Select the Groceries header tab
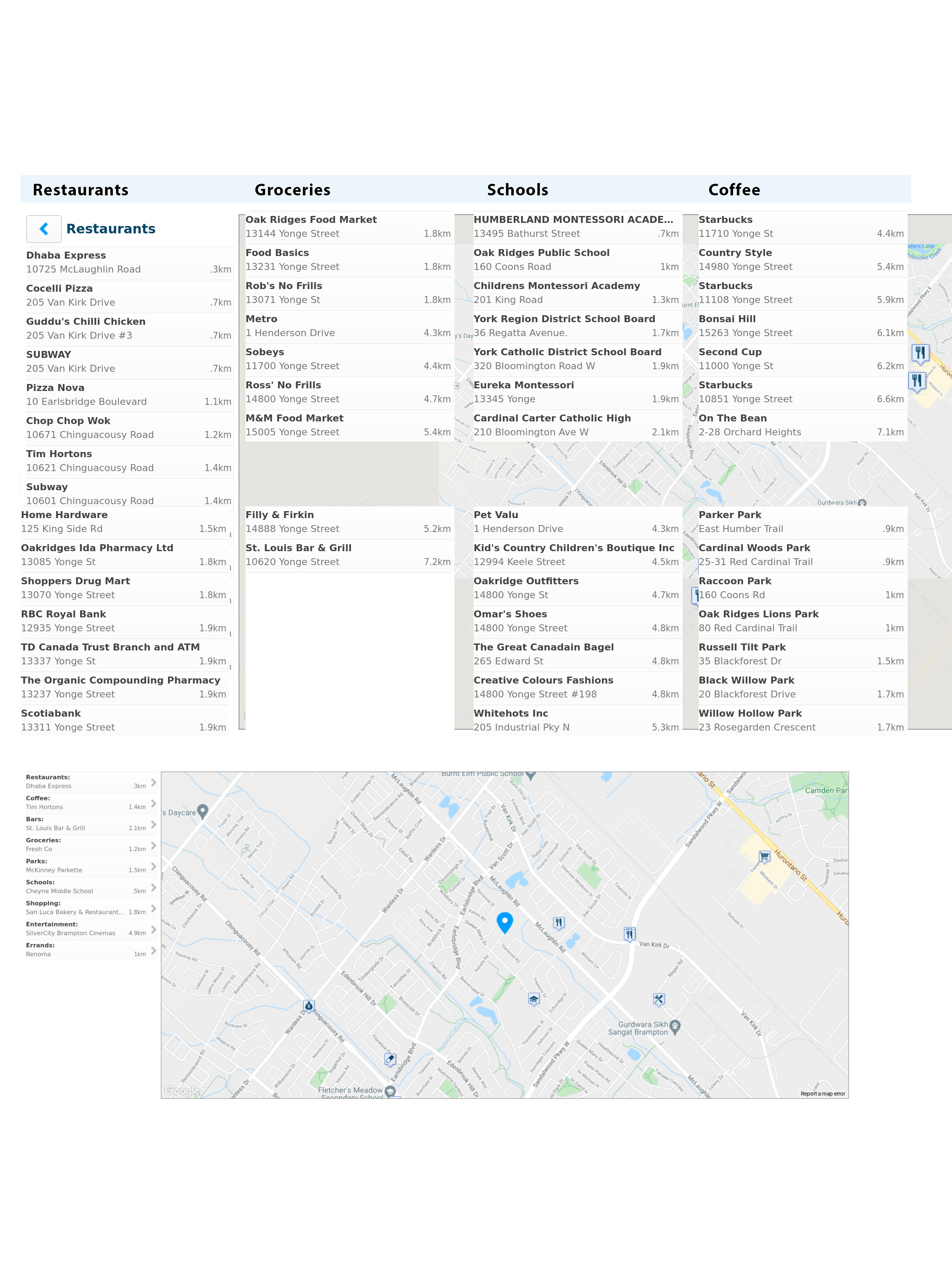The image size is (952, 1270). [x=292, y=190]
